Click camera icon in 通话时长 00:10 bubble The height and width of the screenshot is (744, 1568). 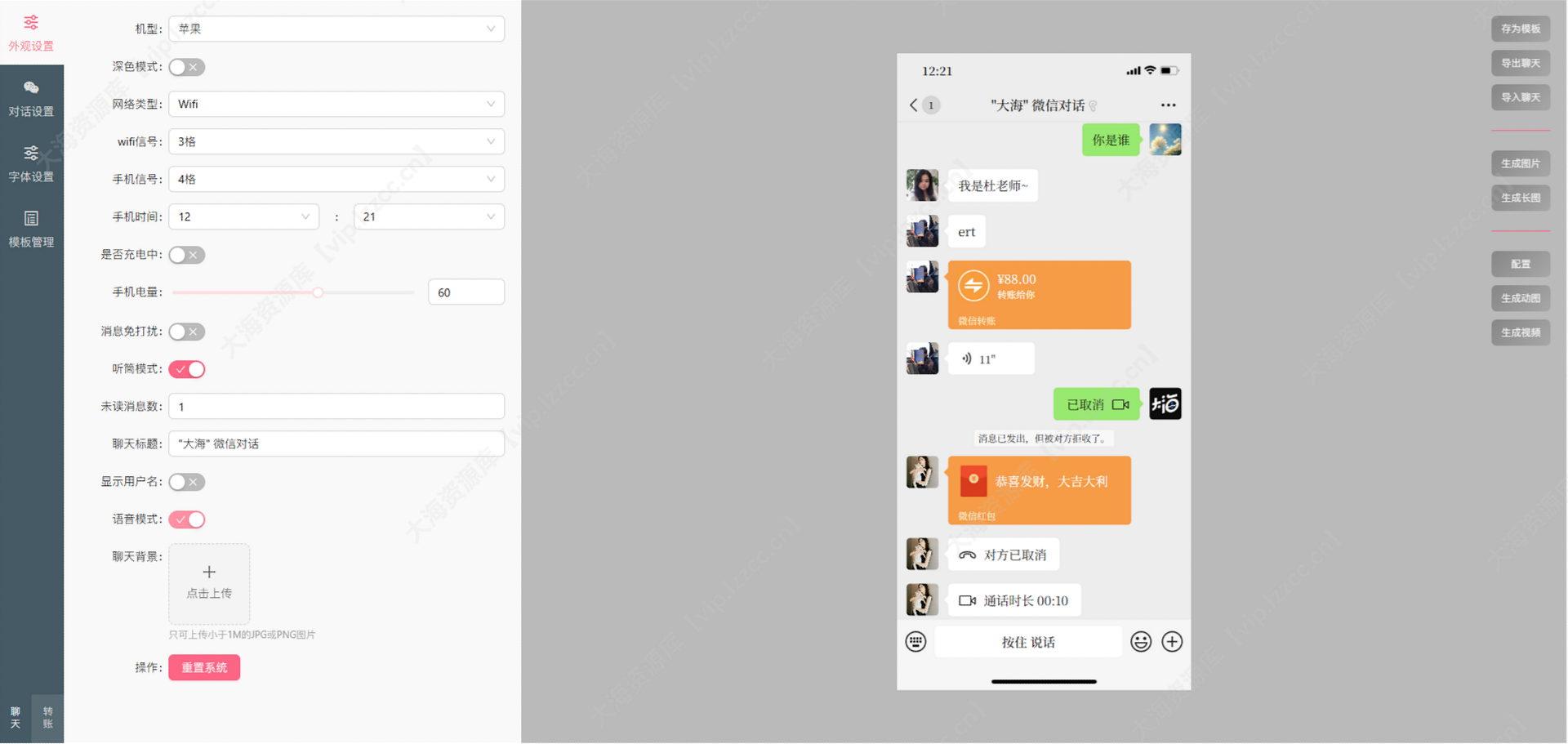point(968,601)
